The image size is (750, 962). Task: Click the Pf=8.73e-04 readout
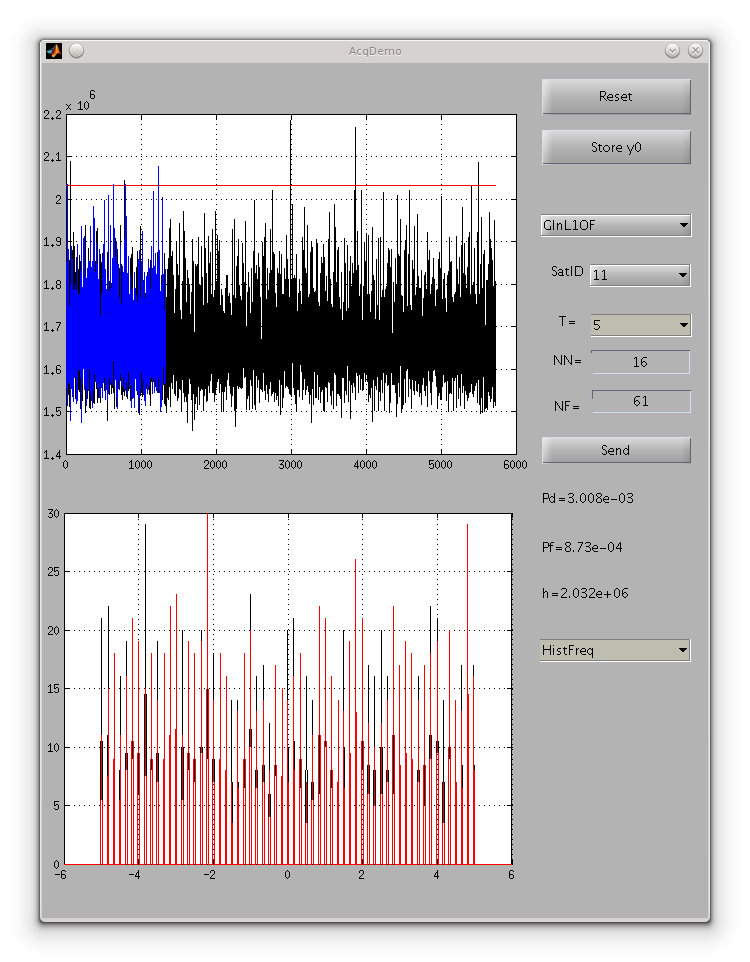(x=582, y=547)
